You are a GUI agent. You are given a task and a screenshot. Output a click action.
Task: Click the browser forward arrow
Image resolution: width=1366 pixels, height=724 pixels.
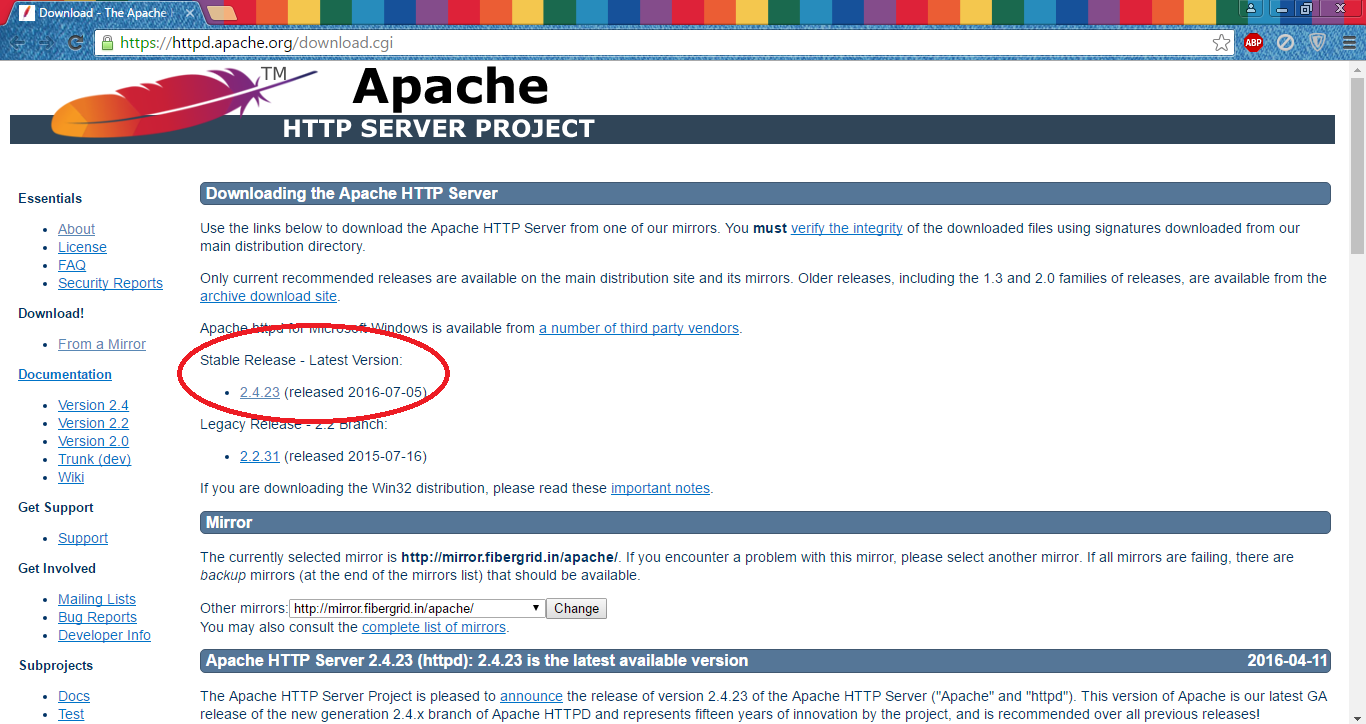(x=45, y=43)
